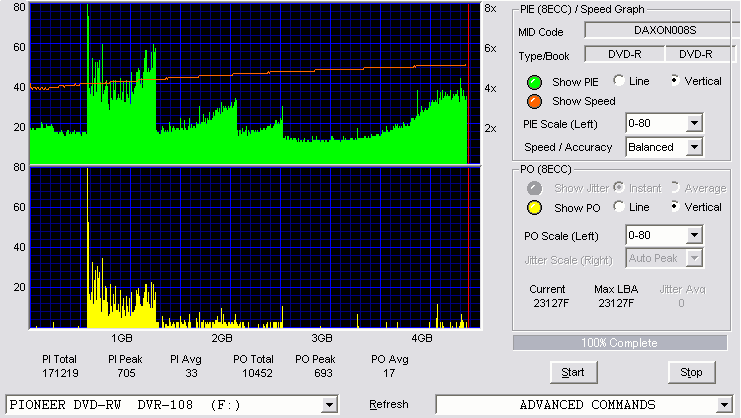Open PIE Scale (Left) dropdown arrow

(x=694, y=123)
